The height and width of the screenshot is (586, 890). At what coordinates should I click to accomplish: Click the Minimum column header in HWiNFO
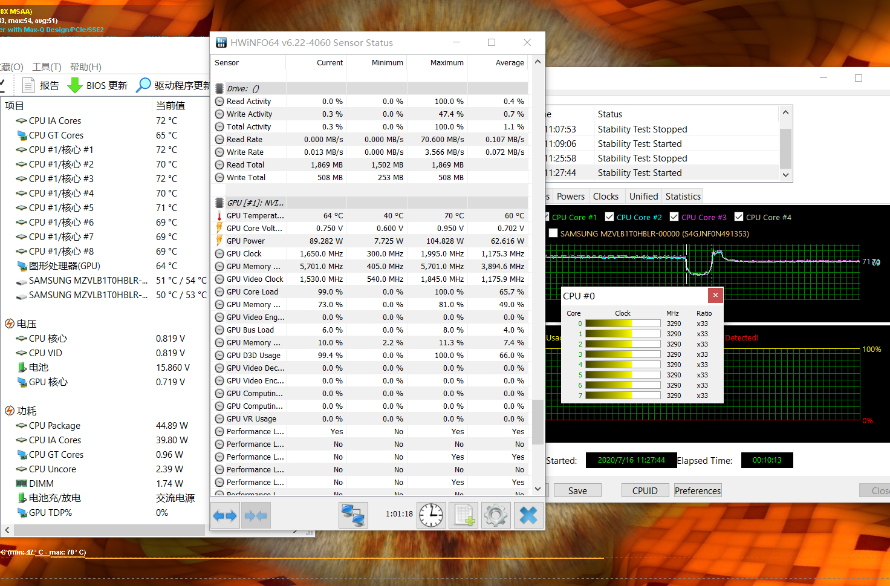pyautogui.click(x=377, y=62)
